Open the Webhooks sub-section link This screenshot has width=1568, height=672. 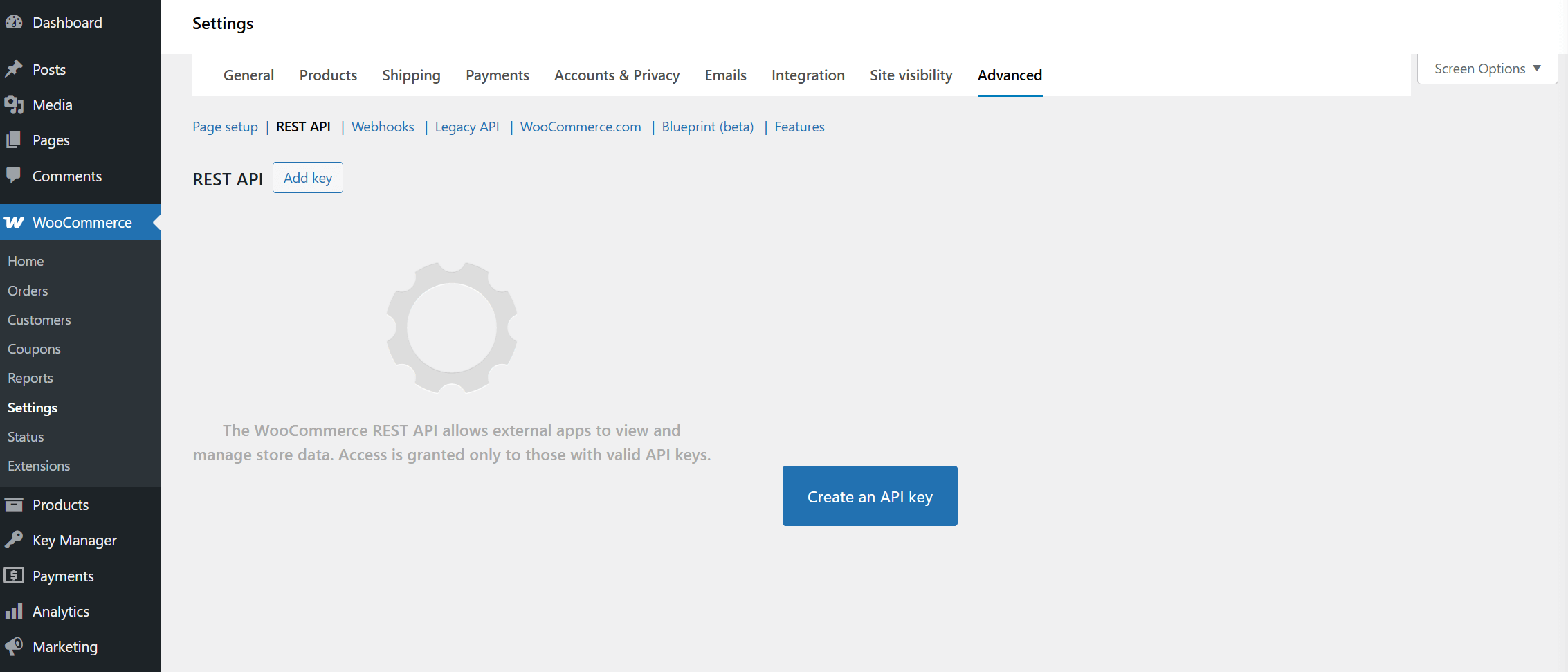click(383, 127)
